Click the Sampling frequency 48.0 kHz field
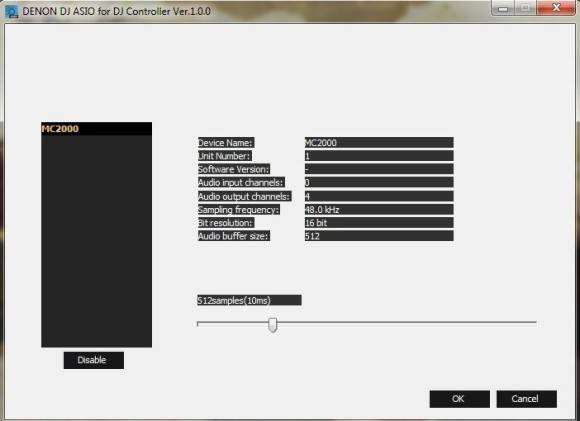This screenshot has height=421, width=580. click(x=379, y=209)
